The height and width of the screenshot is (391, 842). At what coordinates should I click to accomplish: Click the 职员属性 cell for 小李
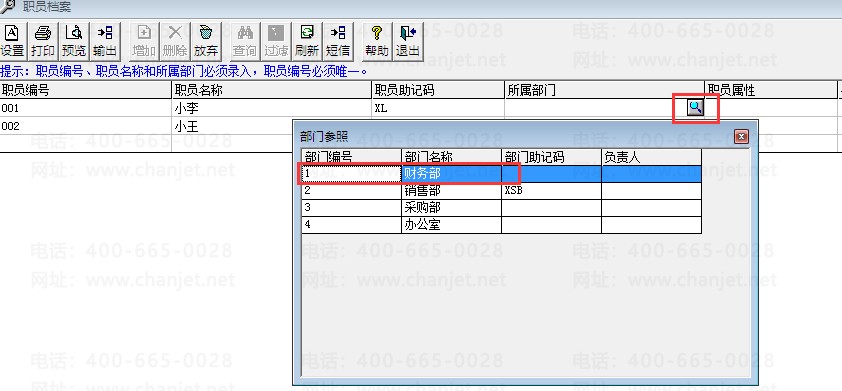[x=771, y=108]
